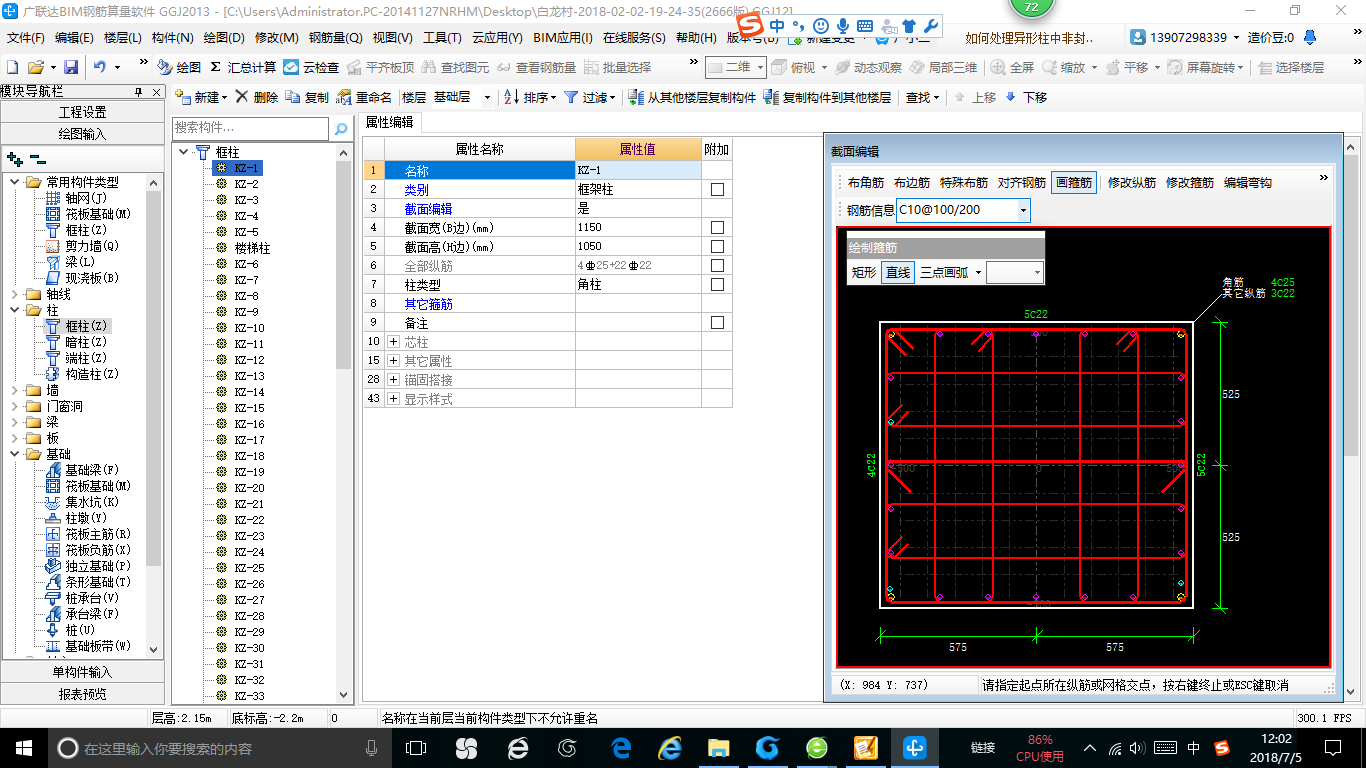Click the 全屏 full screen tool
The width and height of the screenshot is (1366, 768).
1012,67
